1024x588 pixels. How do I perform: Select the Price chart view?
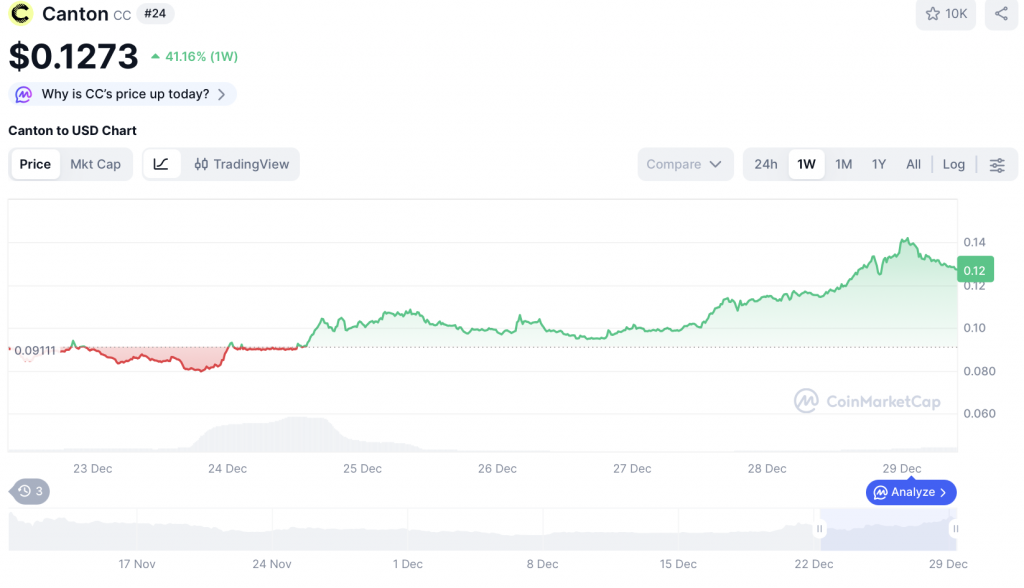coord(35,164)
